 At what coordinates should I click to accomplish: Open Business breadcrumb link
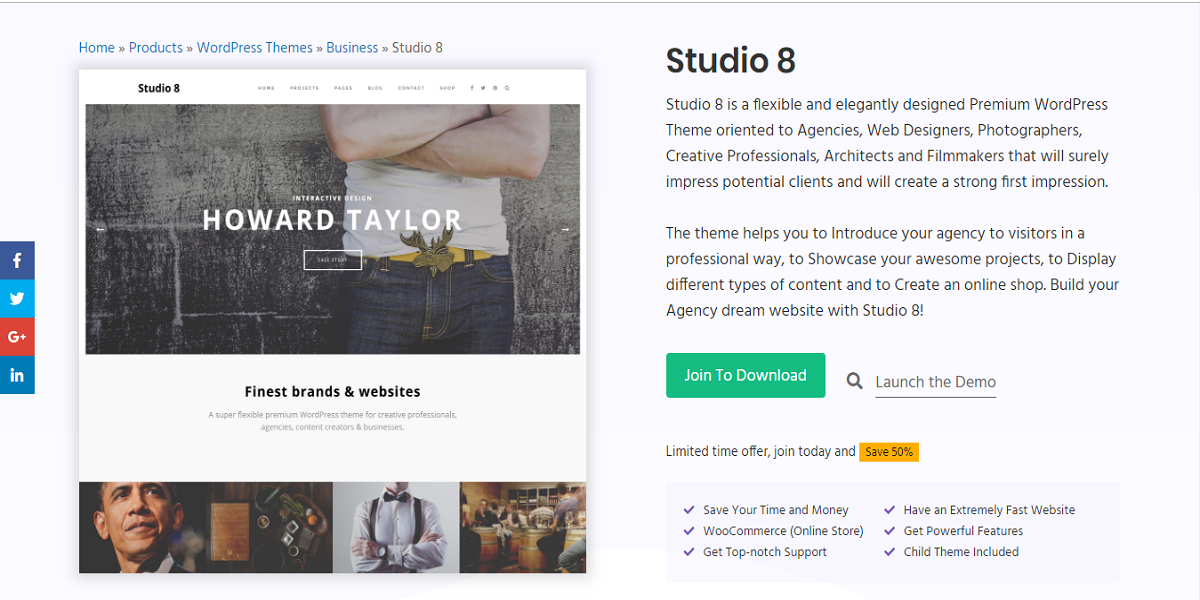pos(352,47)
